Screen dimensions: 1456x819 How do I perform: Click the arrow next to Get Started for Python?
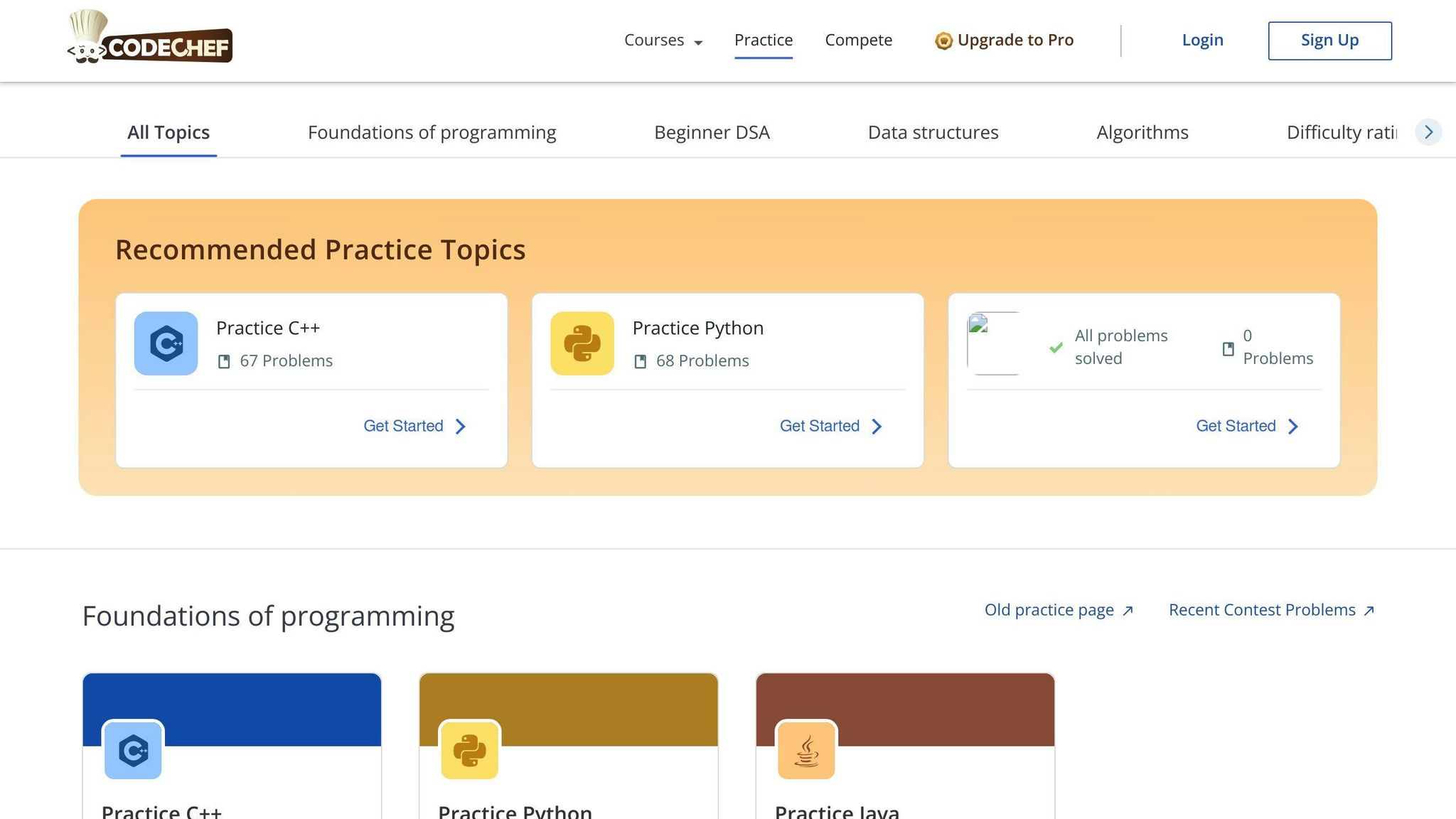(x=877, y=426)
